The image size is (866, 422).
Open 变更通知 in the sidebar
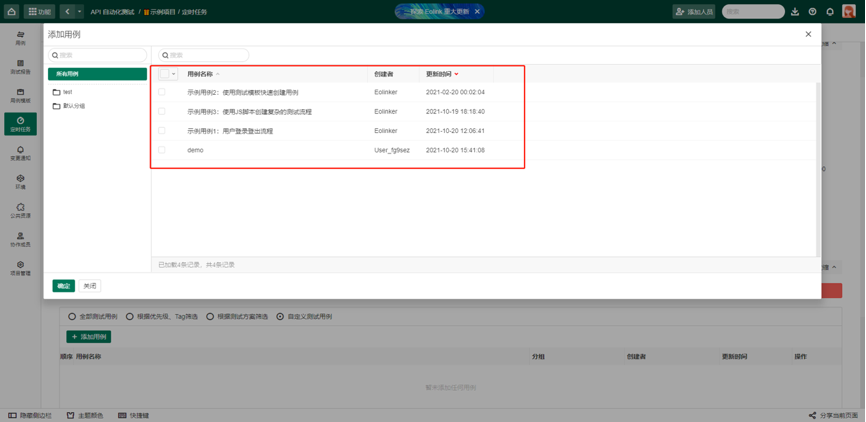click(x=20, y=153)
